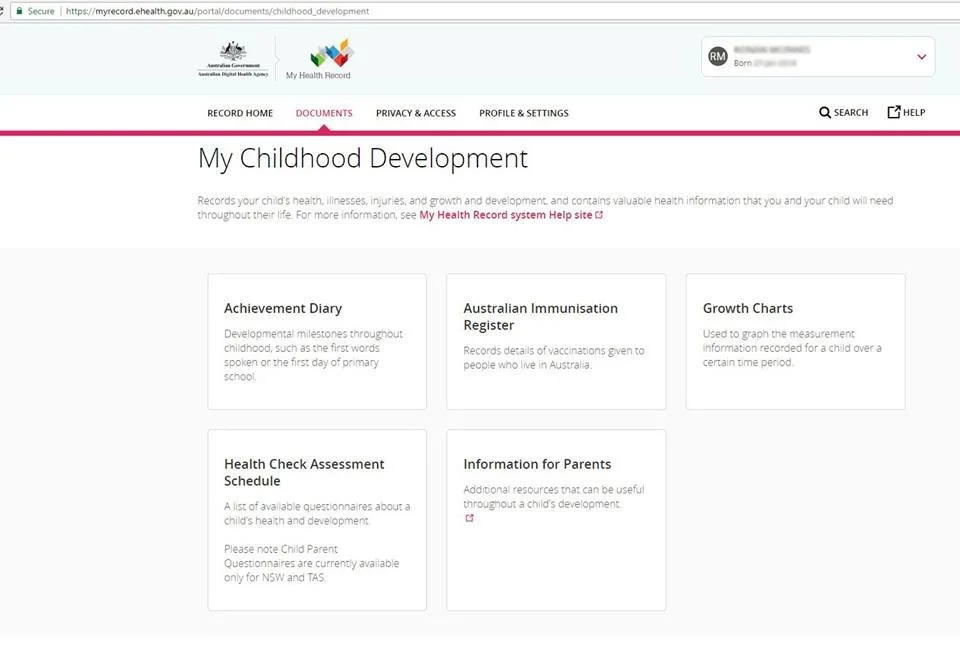Open the My Health Record system Help site link
960x653 pixels.
pyautogui.click(x=505, y=214)
